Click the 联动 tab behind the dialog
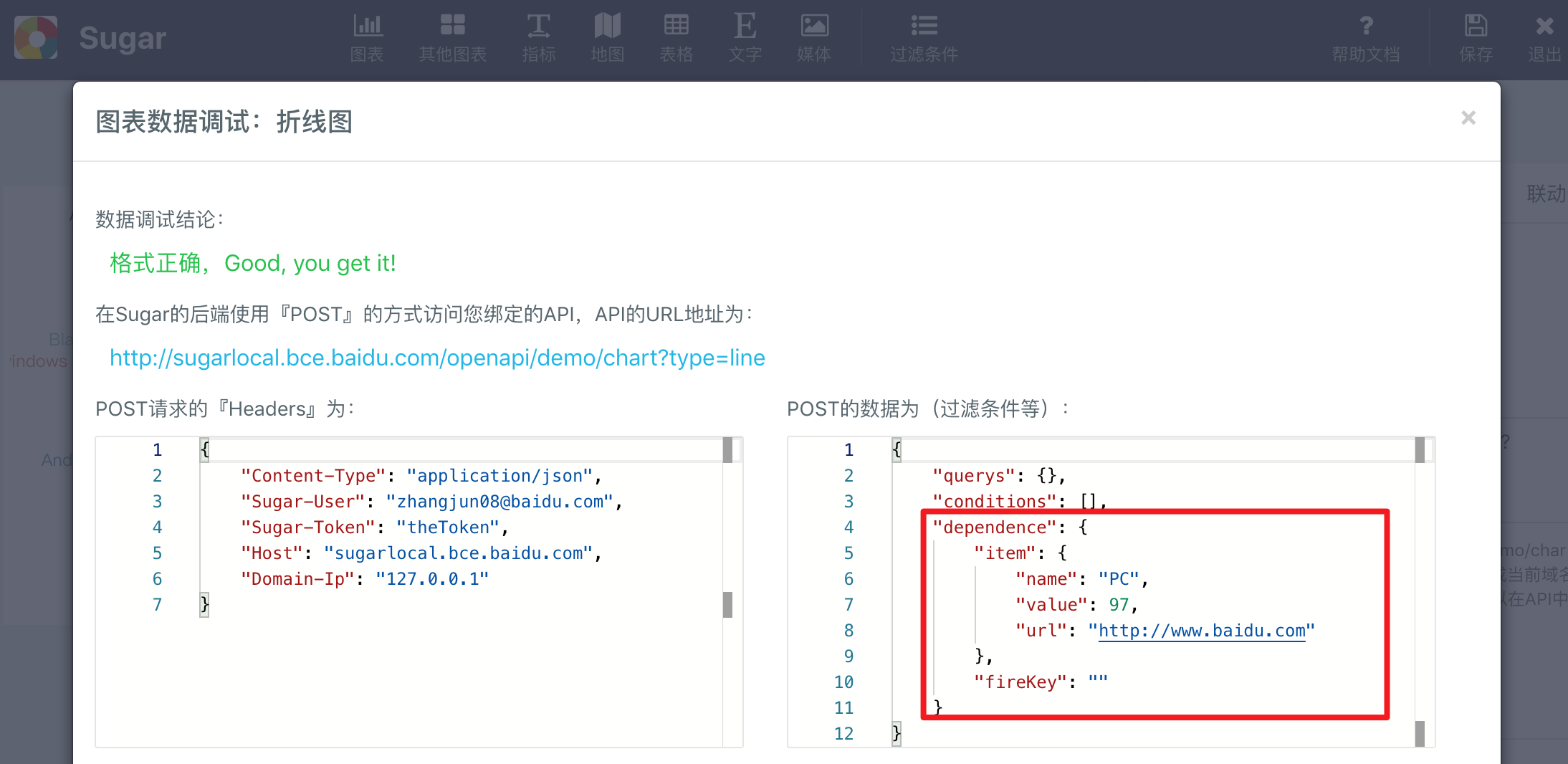This screenshot has width=1568, height=764. coord(1546,194)
